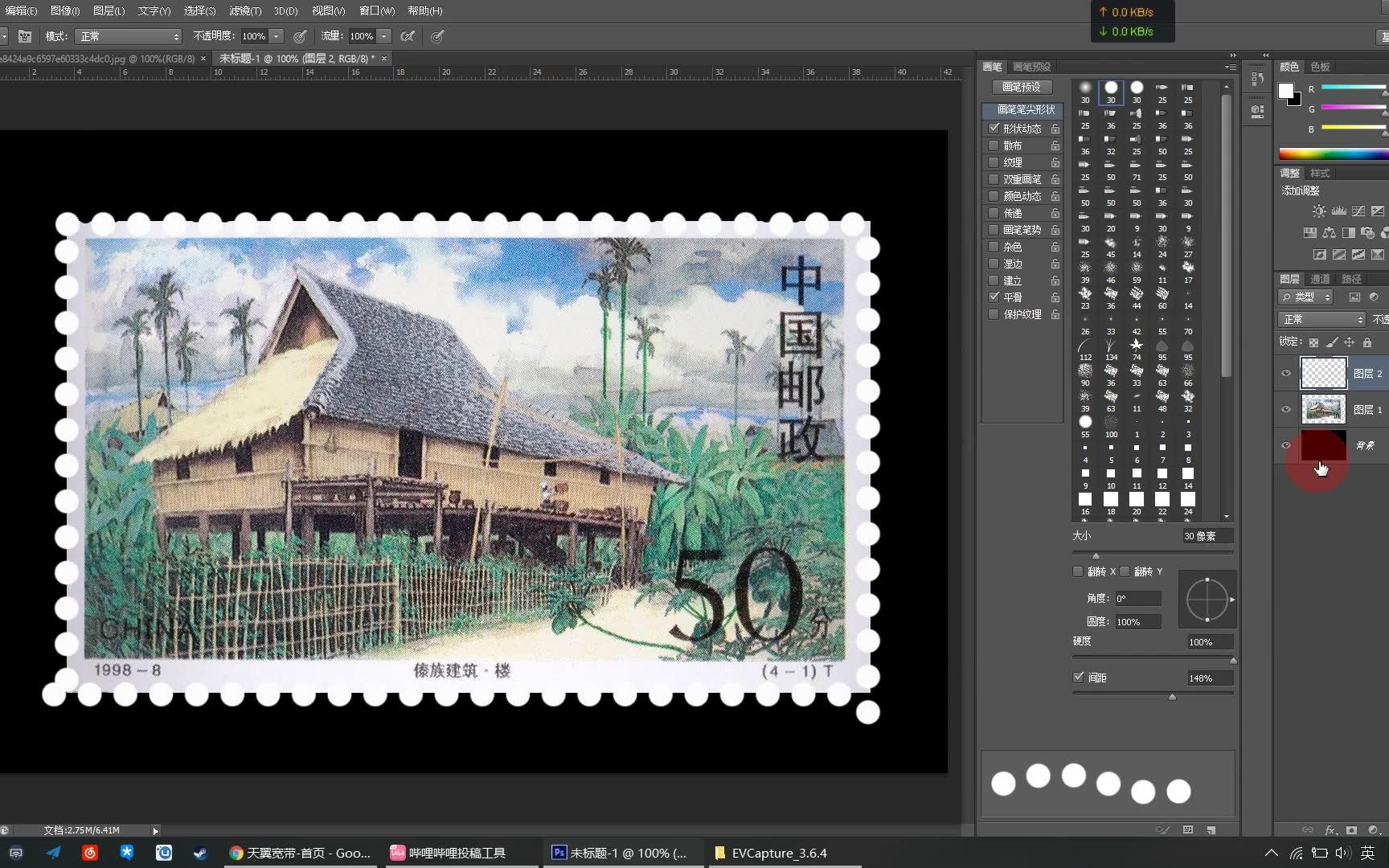Click the foreground color swatch
The image size is (1389, 868).
1286,90
